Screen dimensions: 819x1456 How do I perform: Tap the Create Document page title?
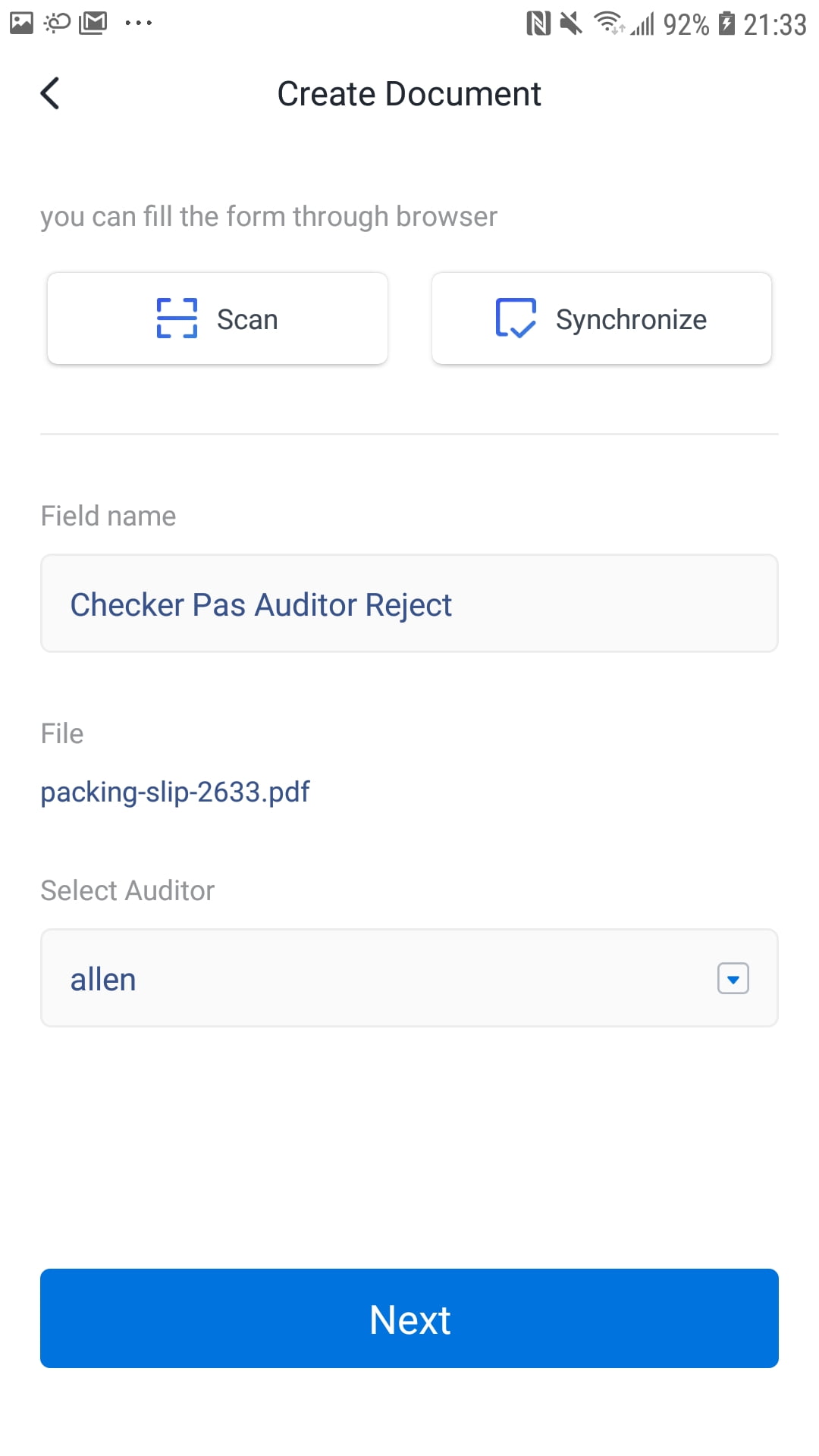tap(409, 94)
